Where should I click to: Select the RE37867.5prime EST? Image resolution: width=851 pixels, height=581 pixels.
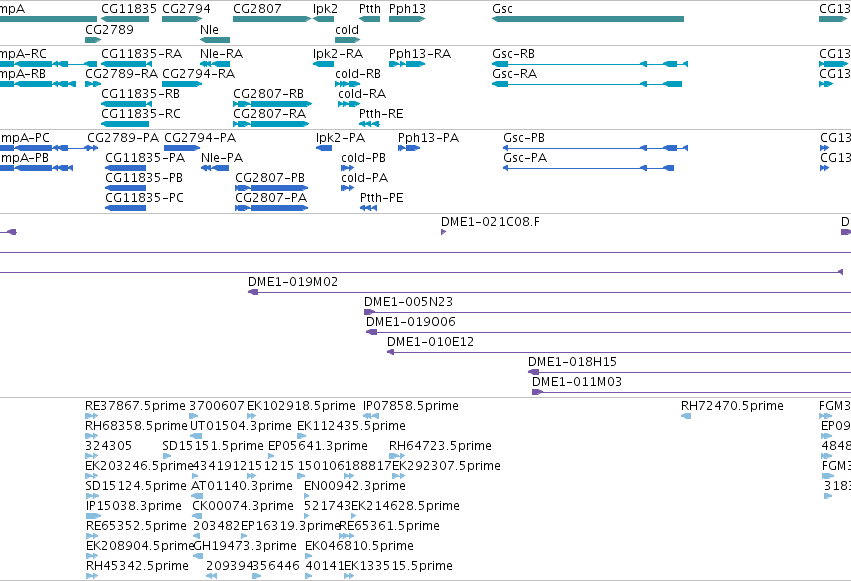coord(92,417)
